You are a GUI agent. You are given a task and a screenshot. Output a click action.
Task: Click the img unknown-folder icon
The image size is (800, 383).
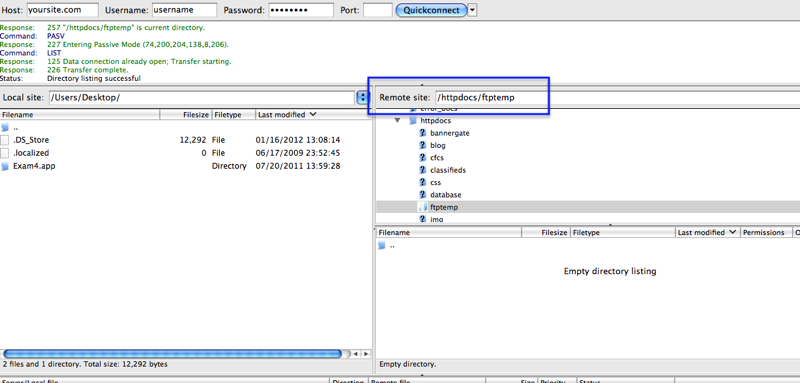422,219
